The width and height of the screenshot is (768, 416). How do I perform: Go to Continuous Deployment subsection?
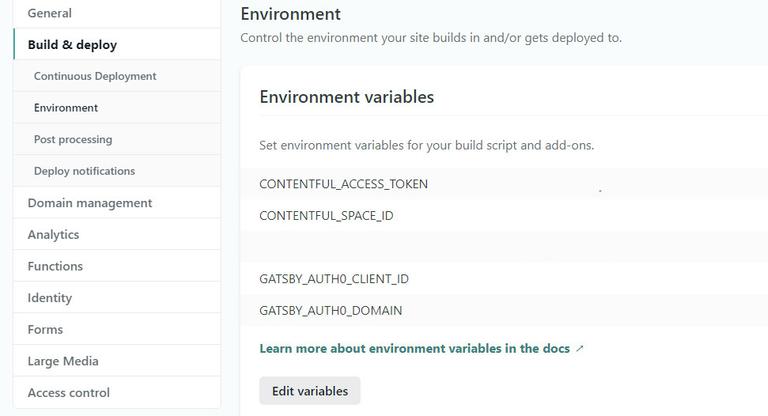tap(95, 76)
